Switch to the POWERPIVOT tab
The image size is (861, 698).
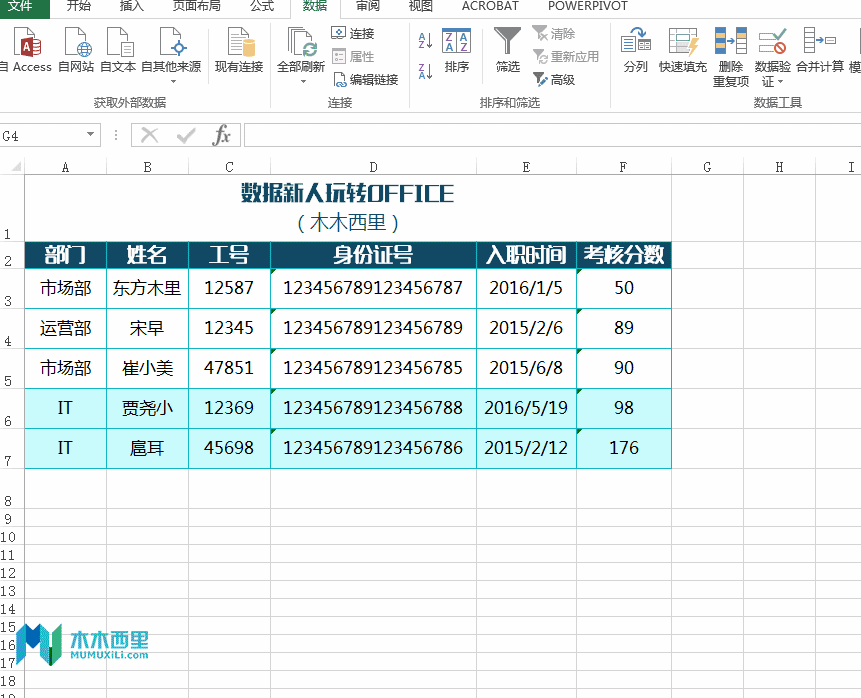click(x=588, y=7)
